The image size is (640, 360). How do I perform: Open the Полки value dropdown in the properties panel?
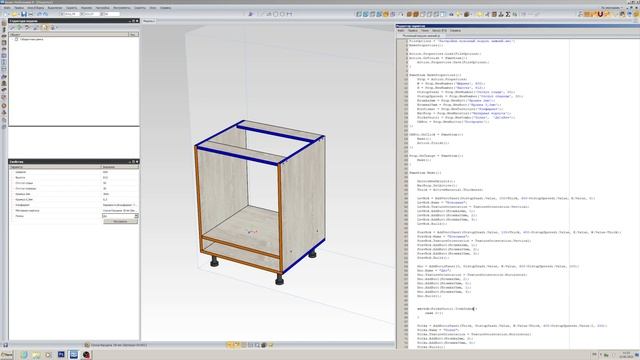click(x=136, y=216)
